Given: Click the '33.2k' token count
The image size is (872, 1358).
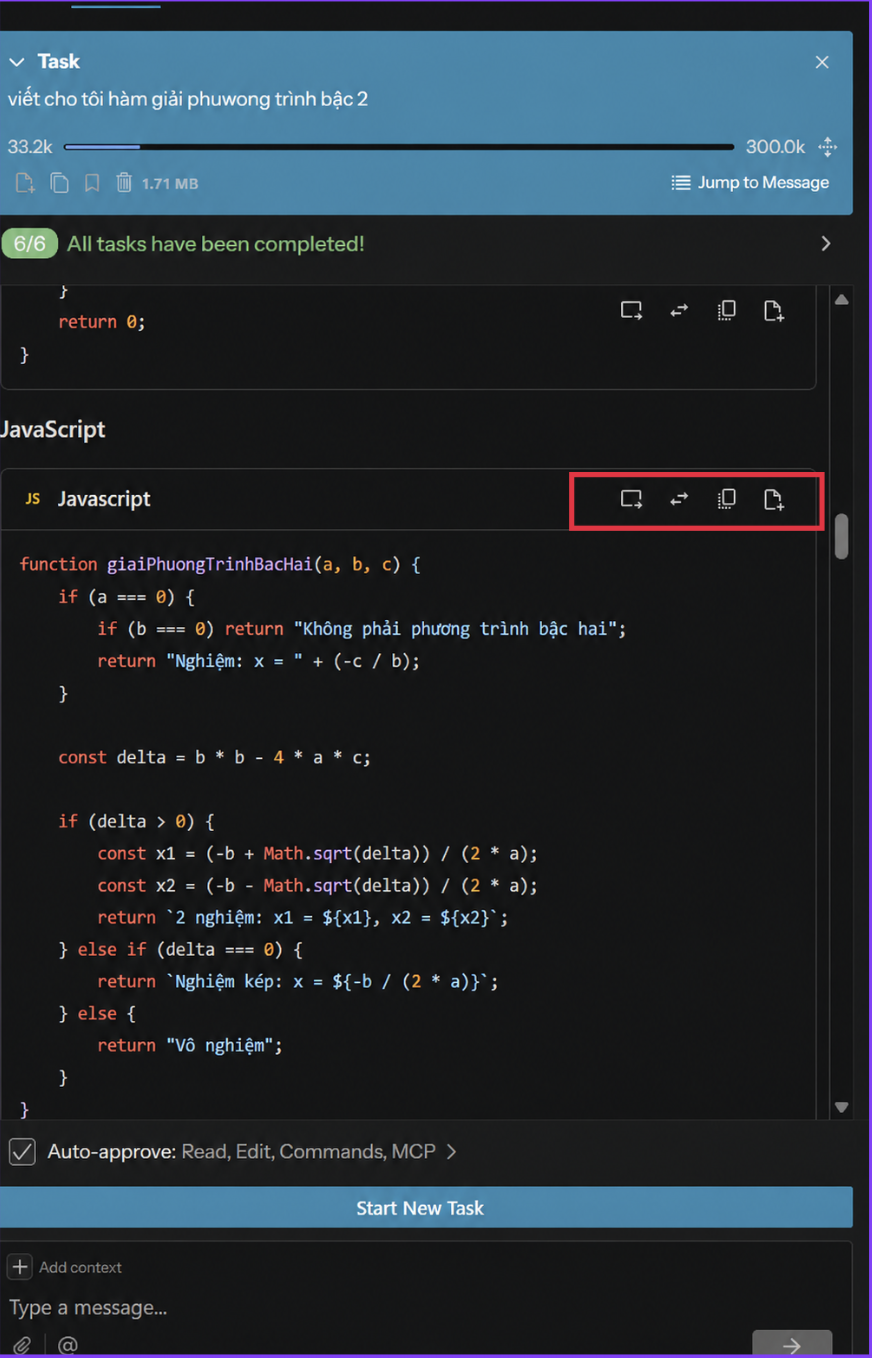Looking at the screenshot, I should click(30, 147).
